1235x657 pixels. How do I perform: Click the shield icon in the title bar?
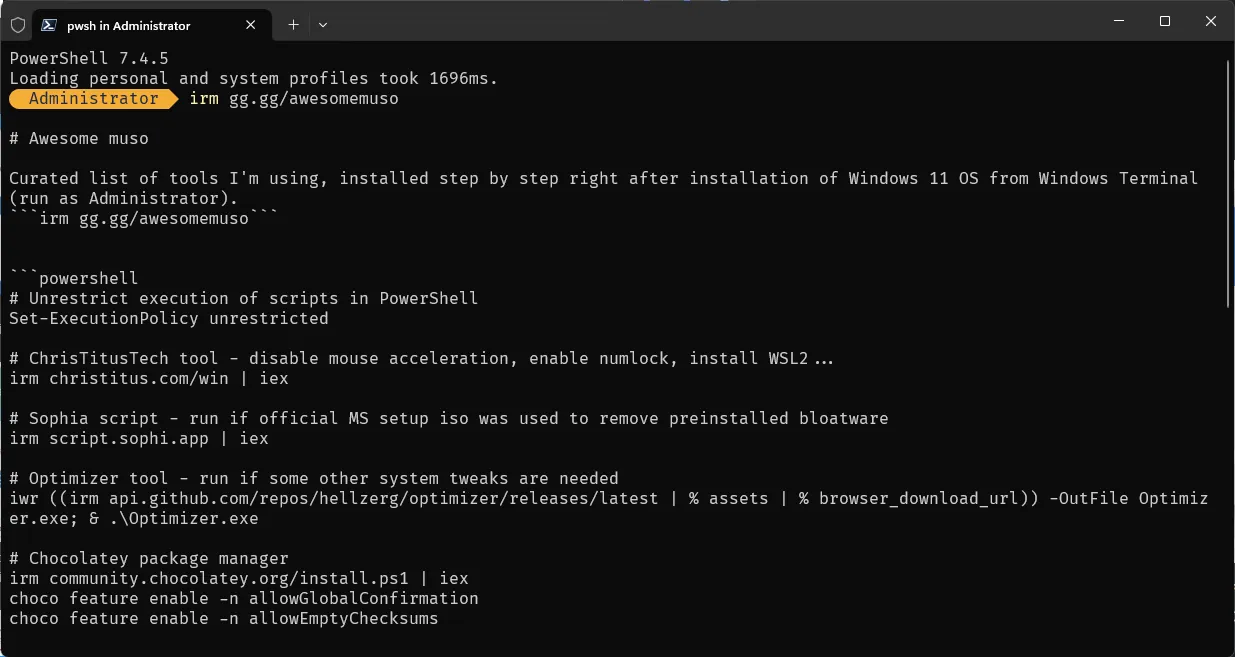click(17, 25)
